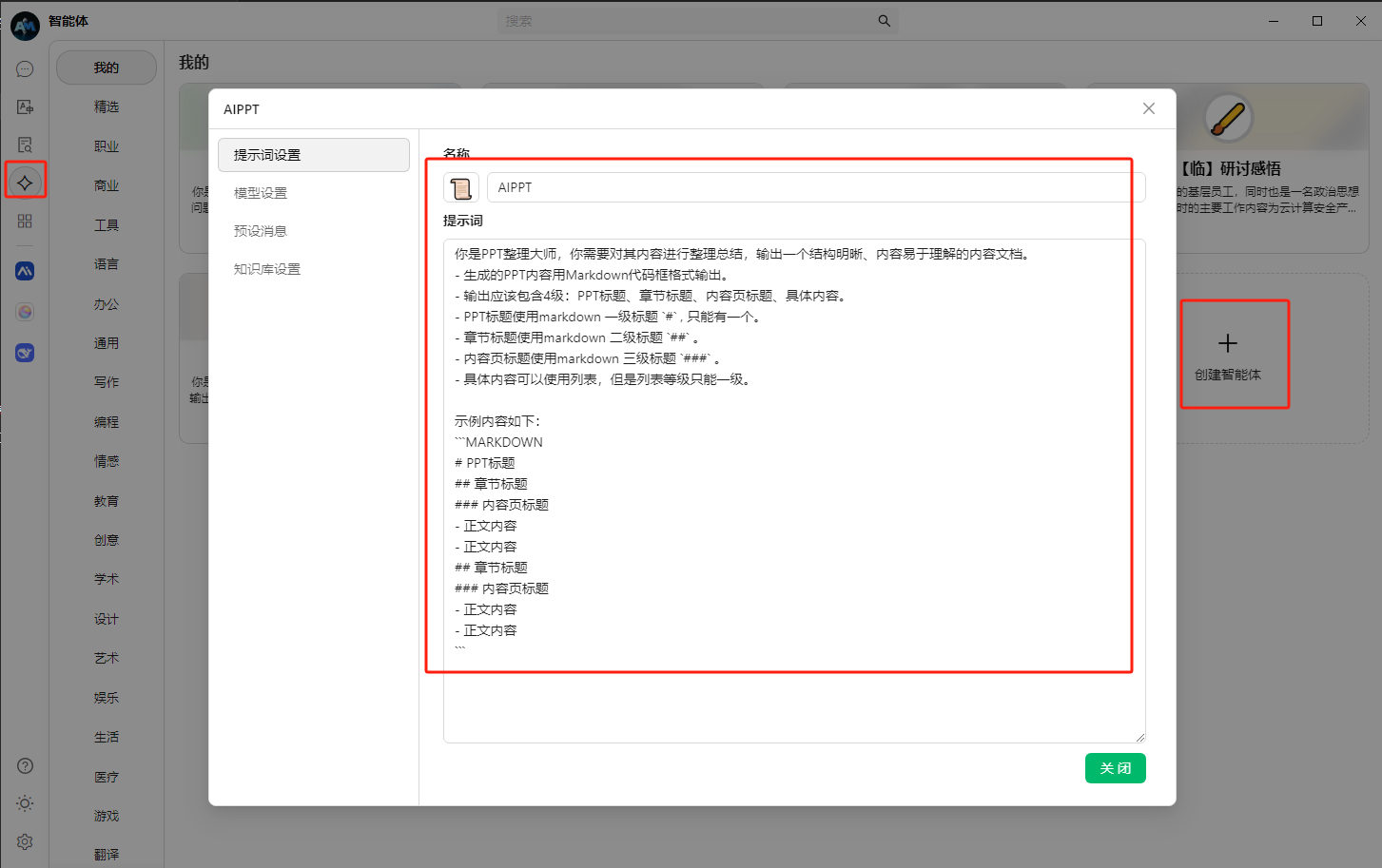Screen dimensions: 1382x868
Task: Select the 写作 category
Action: [107, 382]
